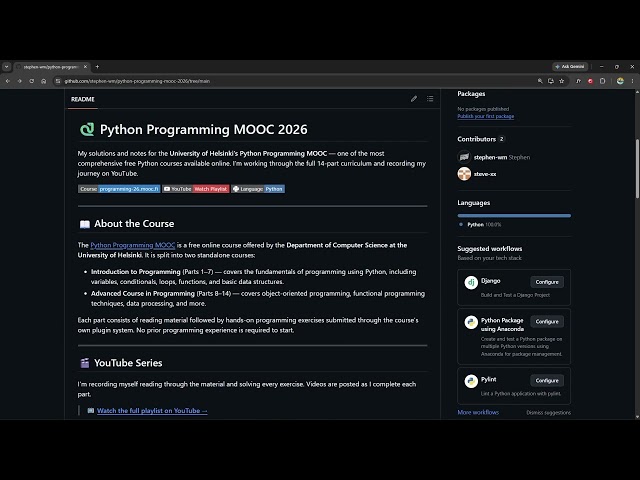Click 'Suggested workflows' heading text
Image resolution: width=640 pixels, height=480 pixels.
pos(489,249)
